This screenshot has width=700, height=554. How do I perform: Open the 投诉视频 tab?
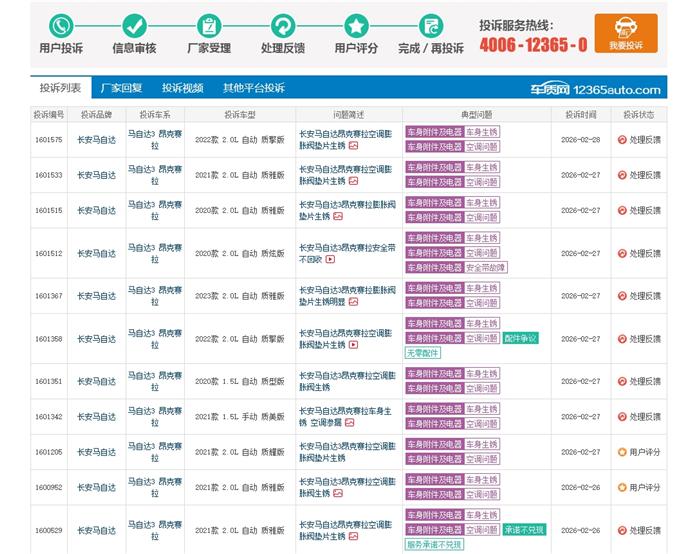coord(183,88)
